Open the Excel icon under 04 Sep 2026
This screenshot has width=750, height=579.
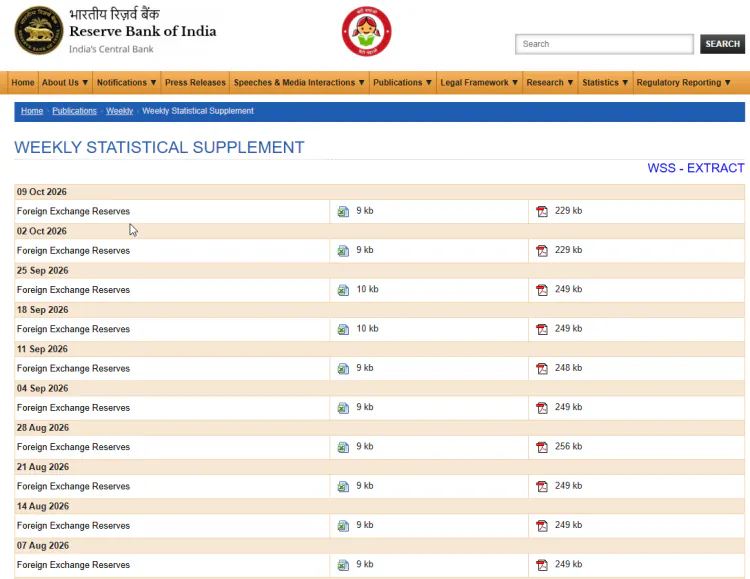click(343, 407)
